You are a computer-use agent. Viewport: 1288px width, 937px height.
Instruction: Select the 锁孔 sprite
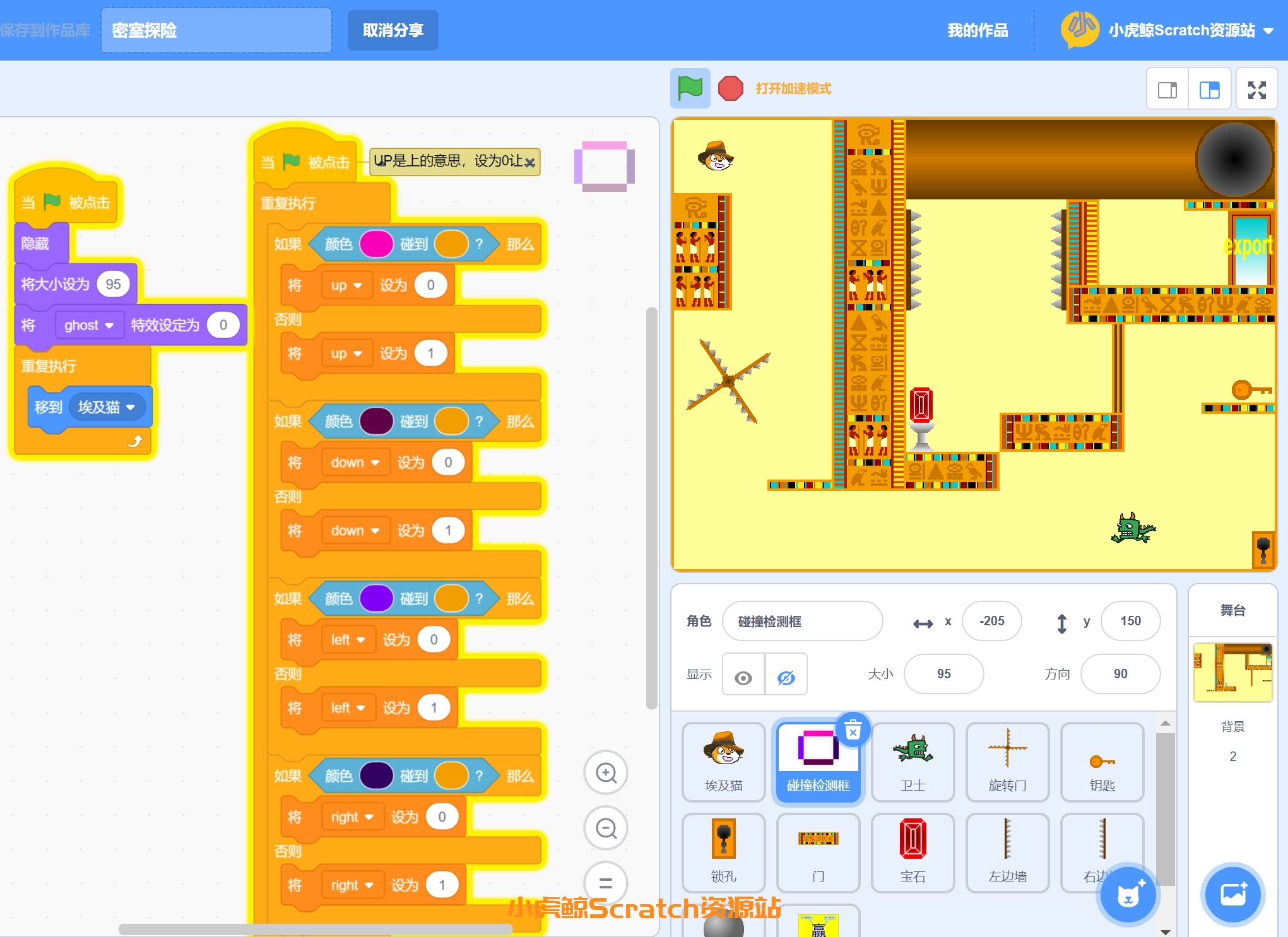pos(724,853)
